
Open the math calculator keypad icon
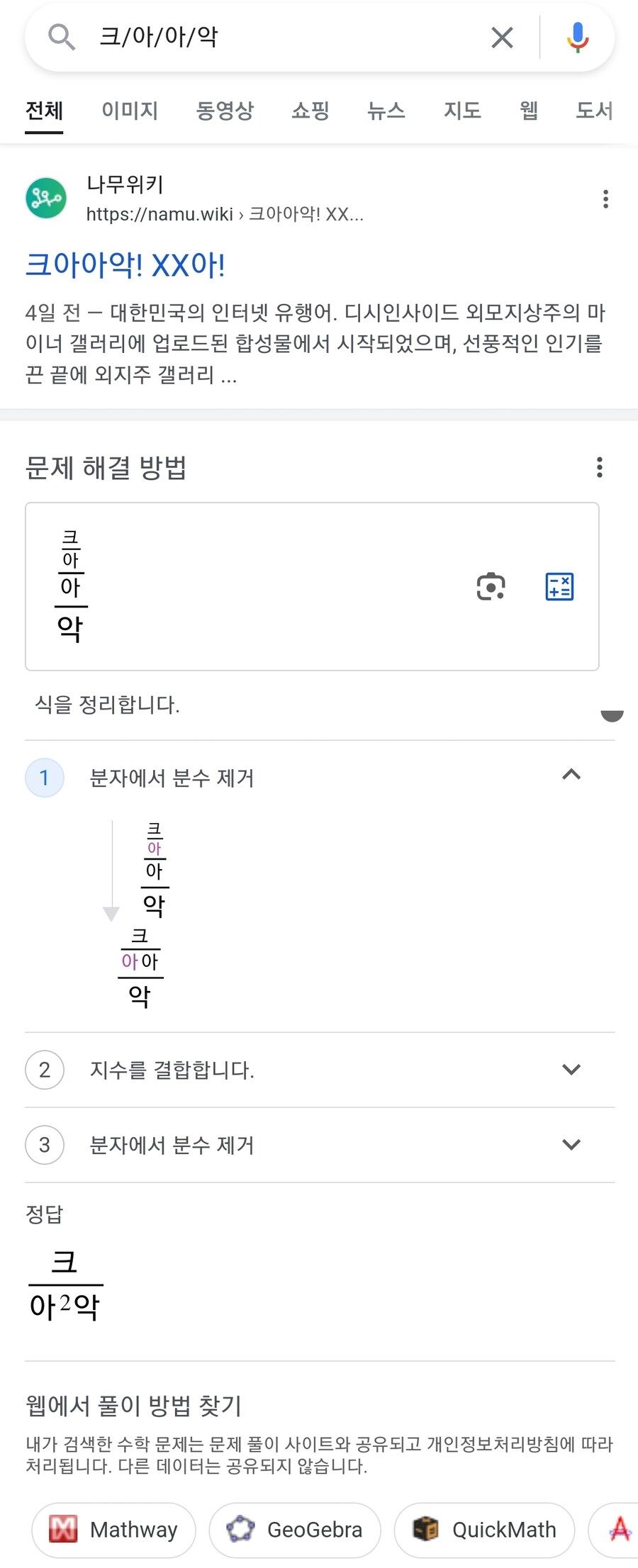pos(559,587)
